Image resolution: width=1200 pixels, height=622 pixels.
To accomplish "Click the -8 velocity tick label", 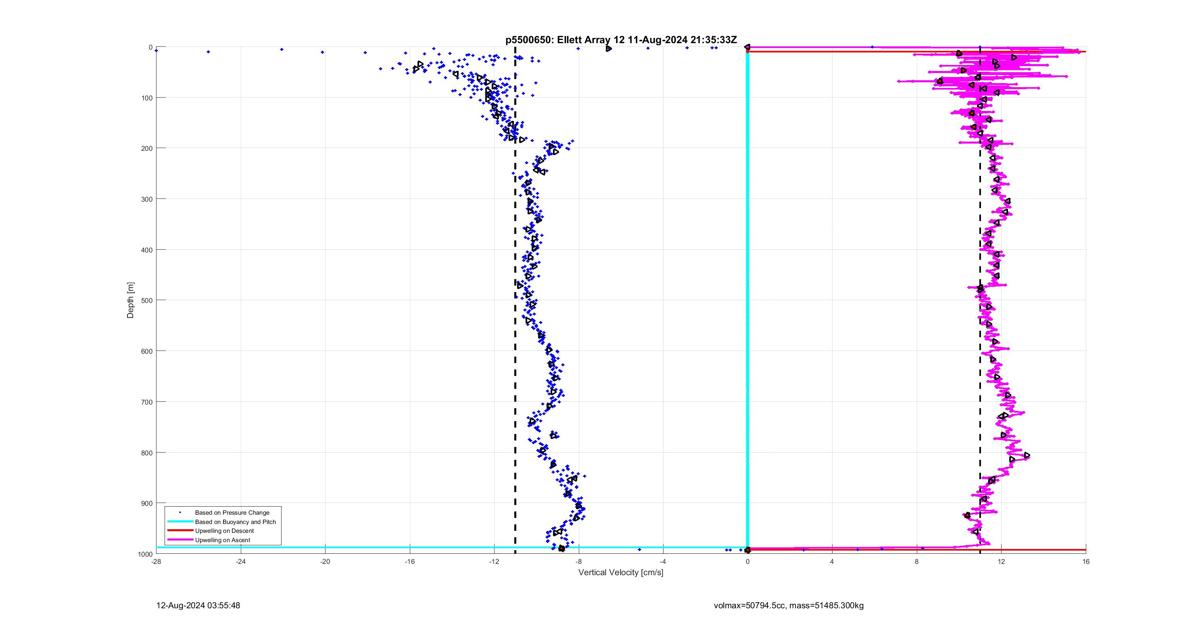I will click(578, 561).
